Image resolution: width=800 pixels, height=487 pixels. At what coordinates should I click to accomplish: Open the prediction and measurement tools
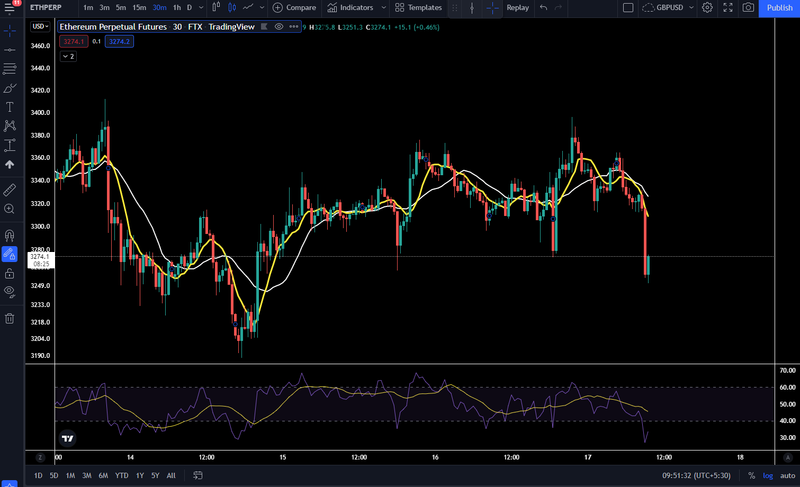click(9, 145)
